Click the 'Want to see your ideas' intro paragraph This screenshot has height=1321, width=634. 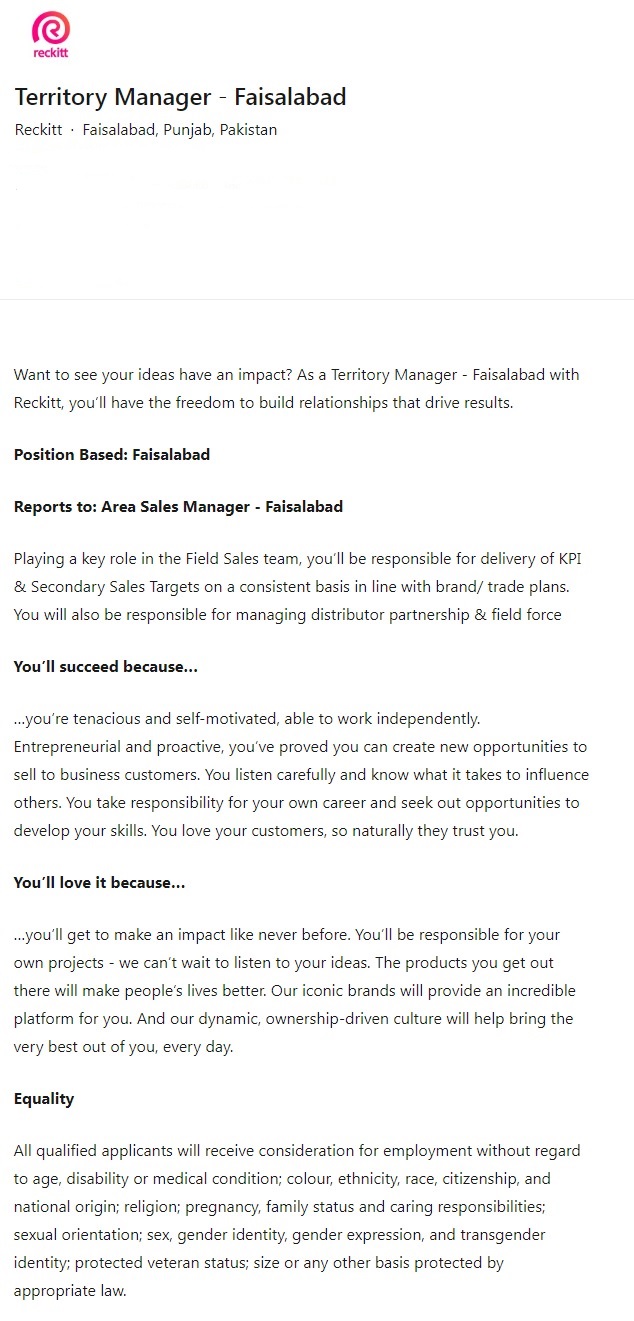tap(296, 388)
